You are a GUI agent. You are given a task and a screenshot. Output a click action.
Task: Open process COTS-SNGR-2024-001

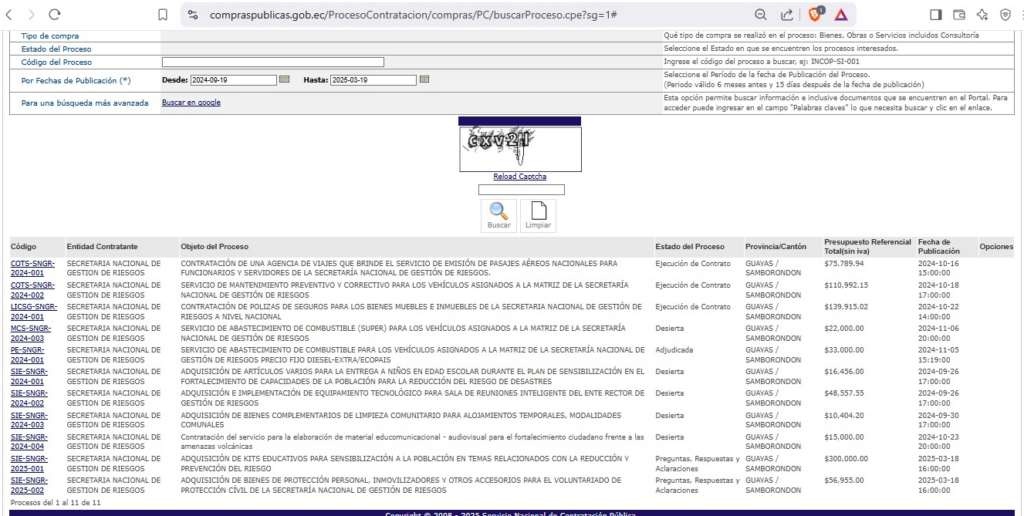33,268
